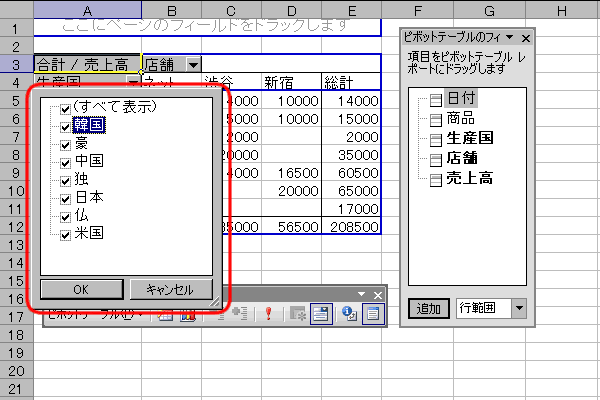The width and height of the screenshot is (600, 400).
Task: Select the 売上高 field name in list
Action: [470, 178]
